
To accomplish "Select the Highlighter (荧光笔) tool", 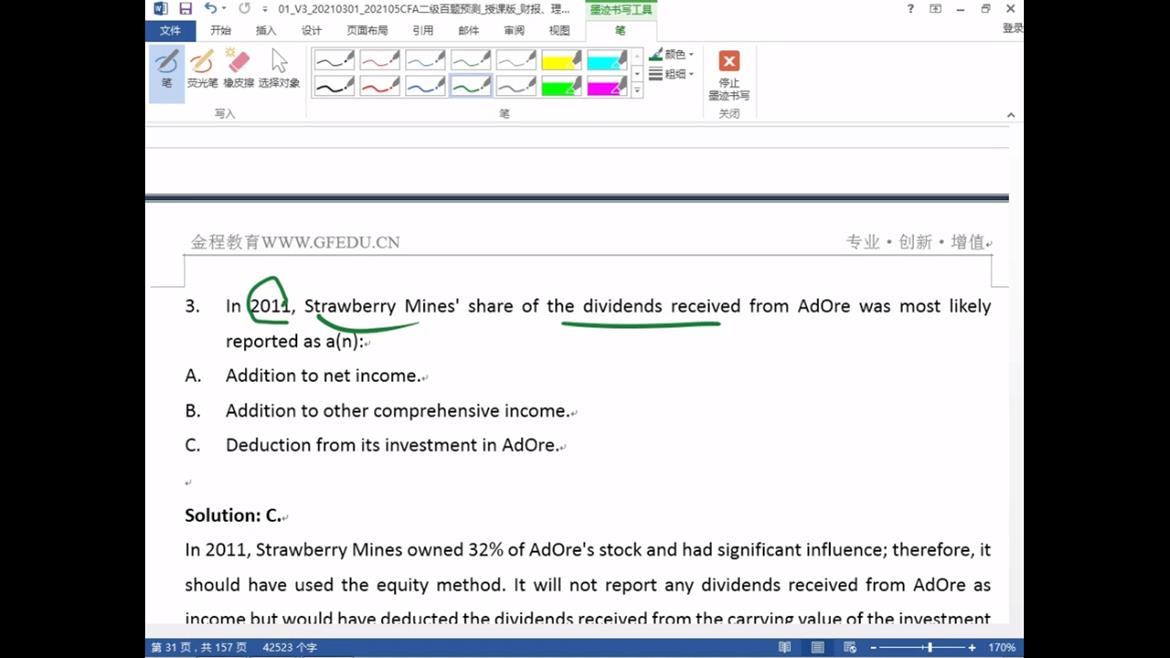I will coord(202,70).
